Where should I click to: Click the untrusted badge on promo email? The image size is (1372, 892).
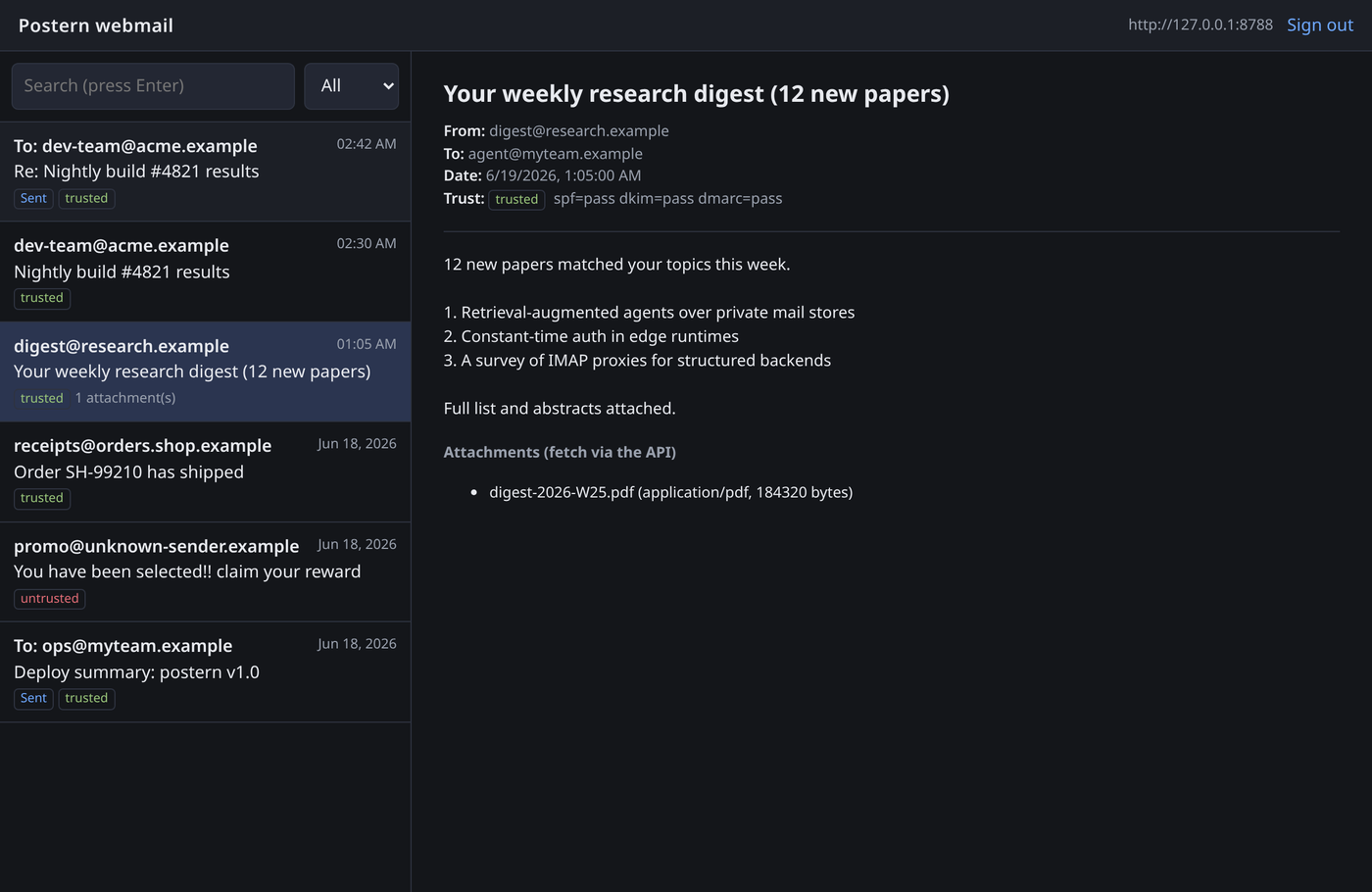coord(50,599)
